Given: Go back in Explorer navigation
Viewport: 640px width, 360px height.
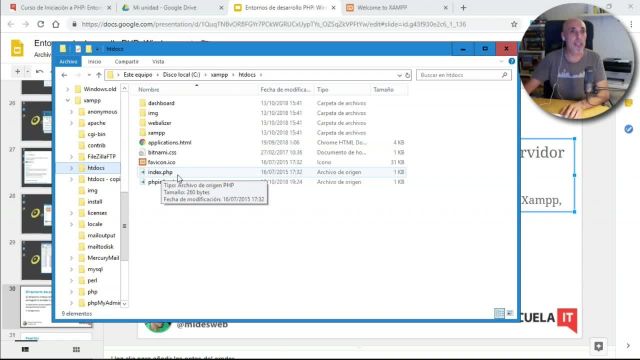Looking at the screenshot, I should point(64,75).
